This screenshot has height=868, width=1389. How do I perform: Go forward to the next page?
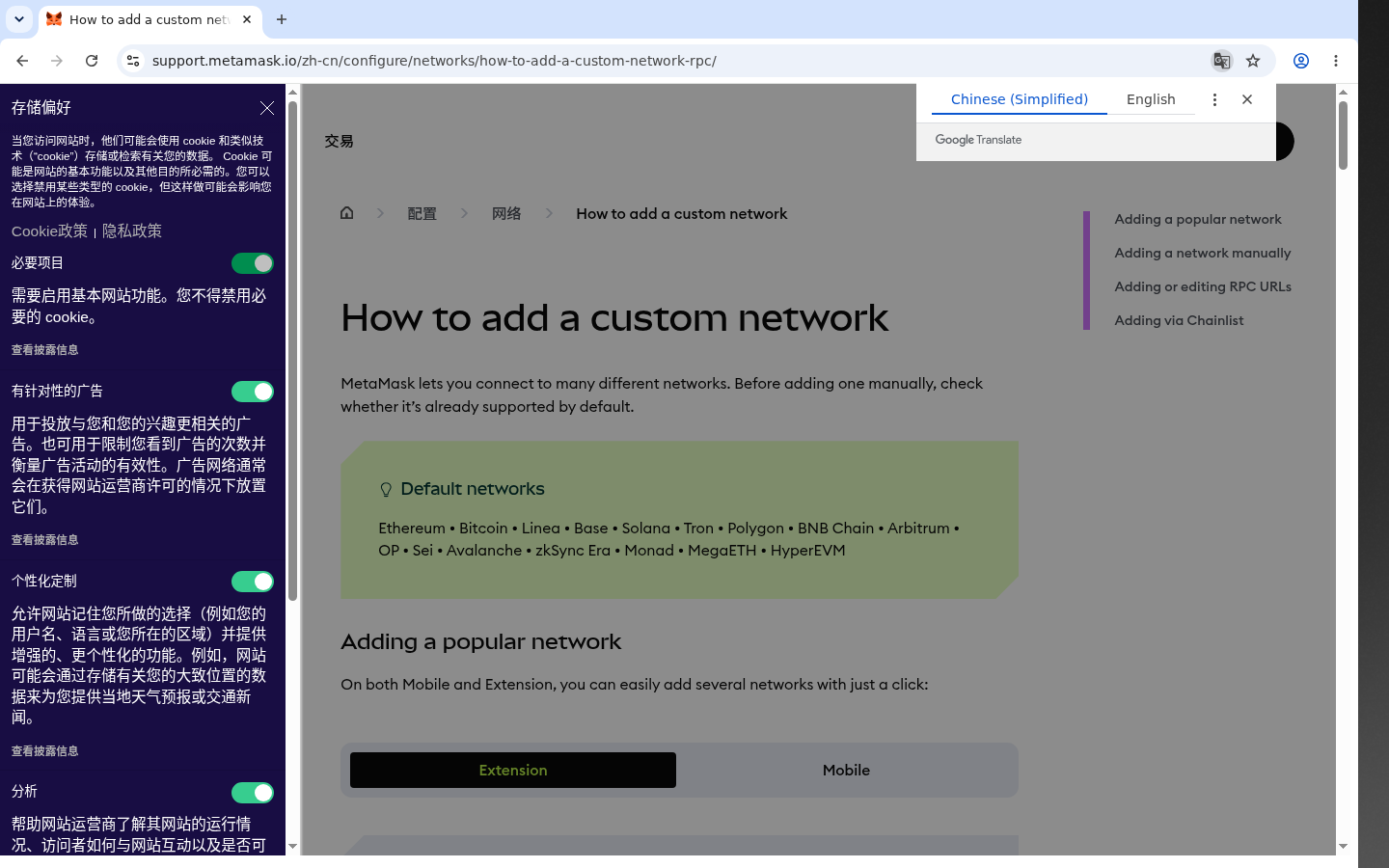click(x=57, y=61)
